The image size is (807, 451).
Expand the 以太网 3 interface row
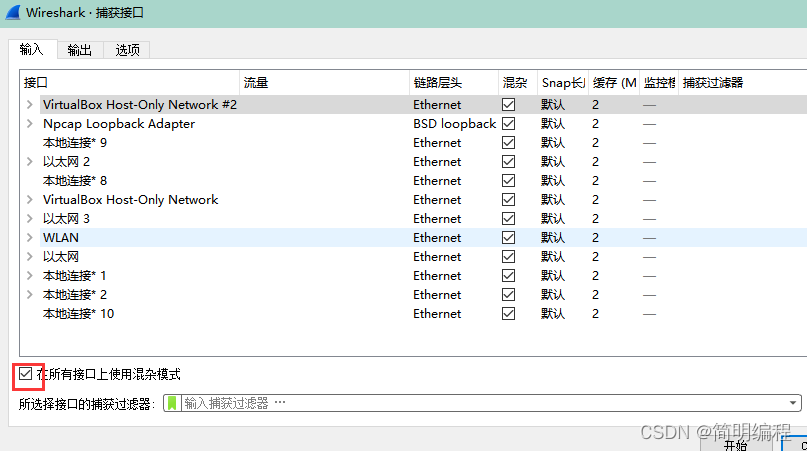point(30,218)
